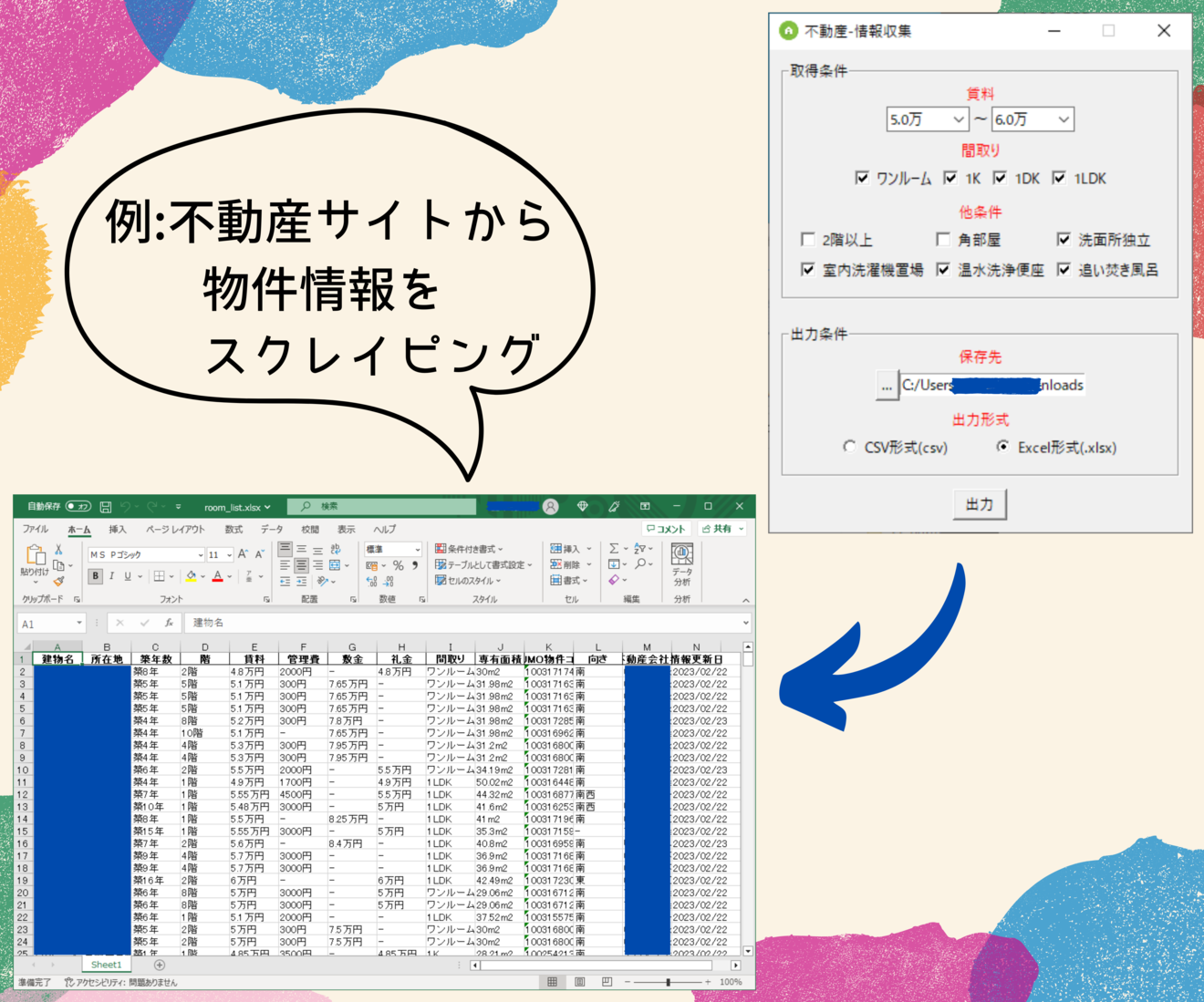The image size is (1204, 1002).
Task: Click the zoom slider in Excel status bar
Action: click(x=669, y=982)
